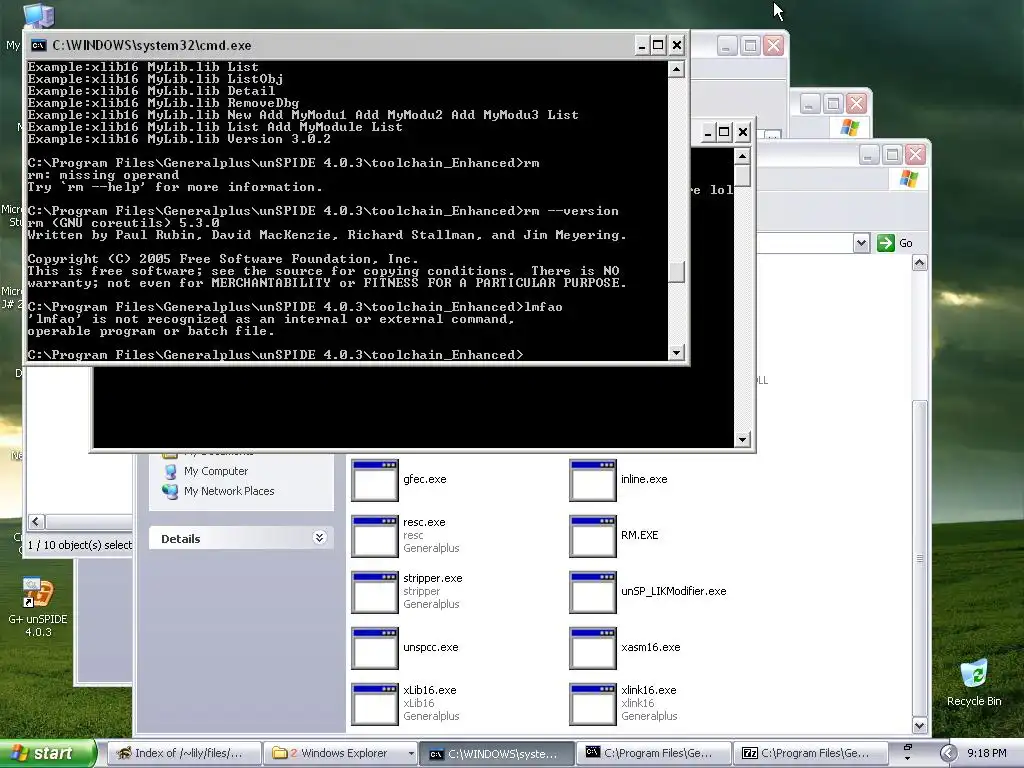Click Explorer file list scroll down arrow

click(x=920, y=725)
